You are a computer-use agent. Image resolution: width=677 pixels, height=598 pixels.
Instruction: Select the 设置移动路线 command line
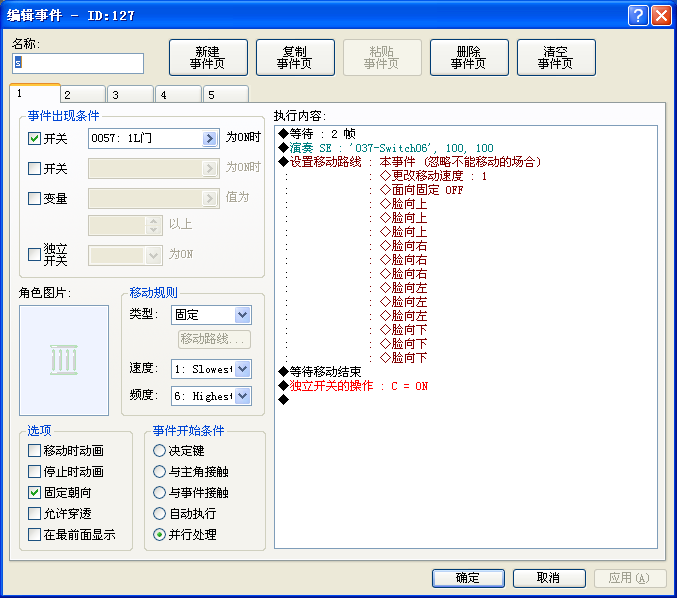coord(409,162)
